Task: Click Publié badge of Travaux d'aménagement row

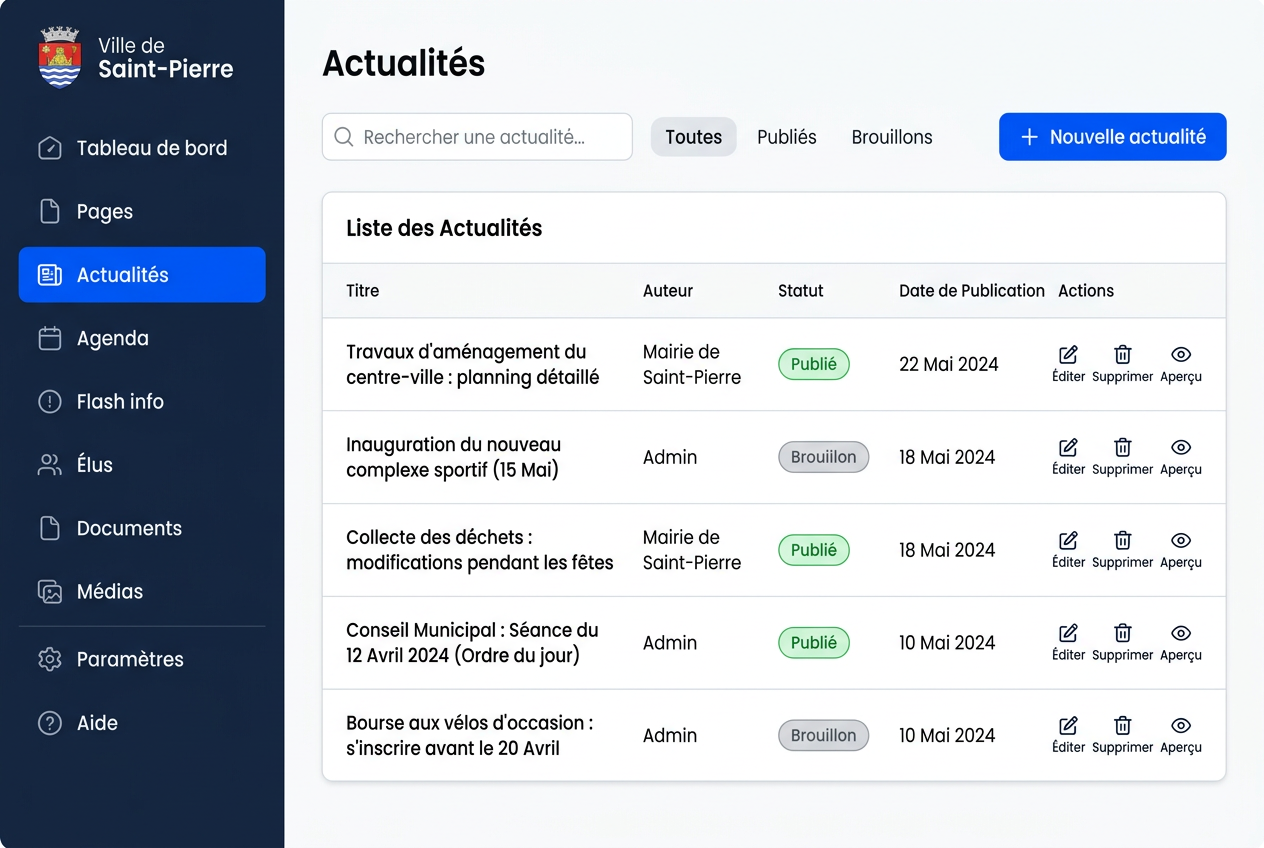Action: coord(814,364)
